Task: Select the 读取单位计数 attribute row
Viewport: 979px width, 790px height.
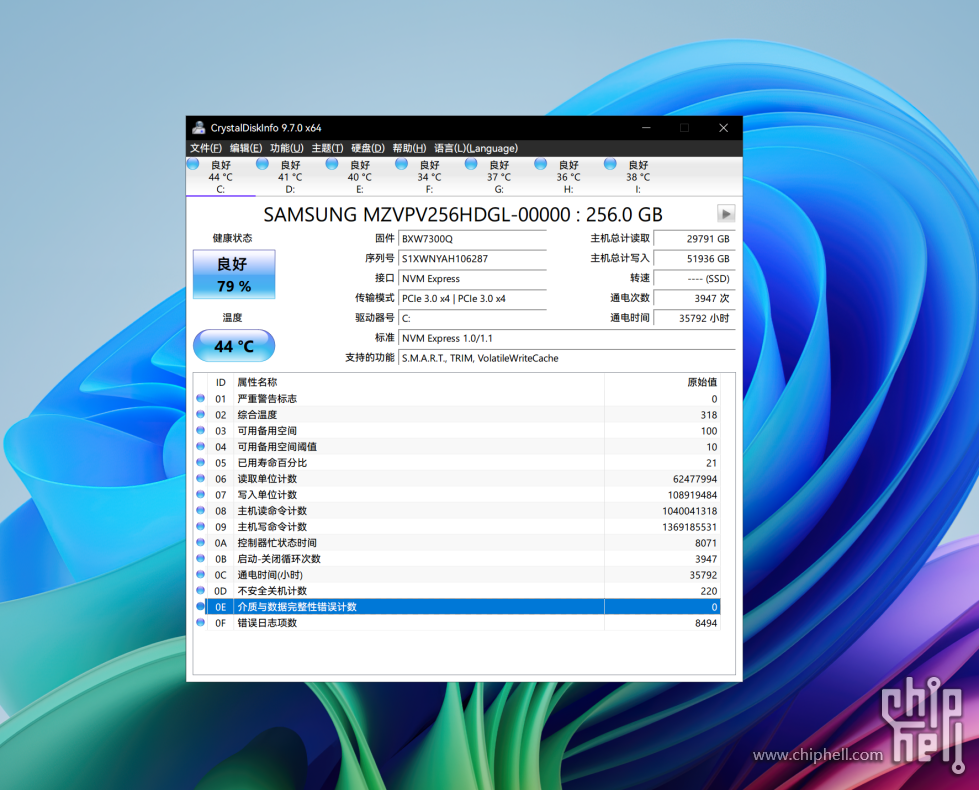Action: 463,478
